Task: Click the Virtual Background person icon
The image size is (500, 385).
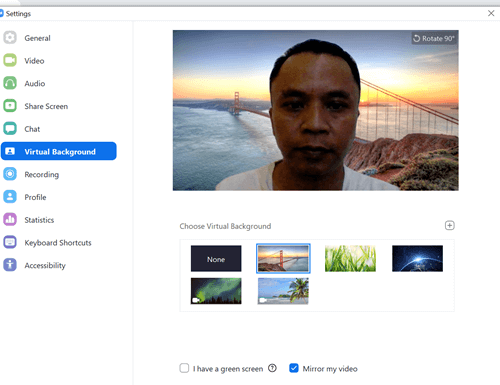Action: click(10, 151)
